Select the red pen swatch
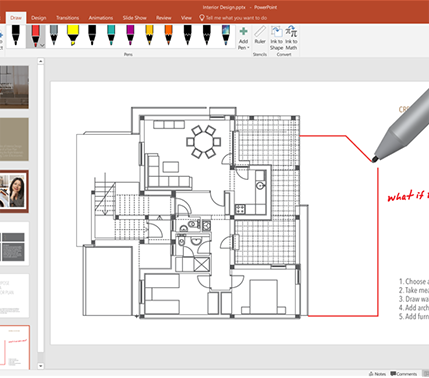 click(x=34, y=35)
